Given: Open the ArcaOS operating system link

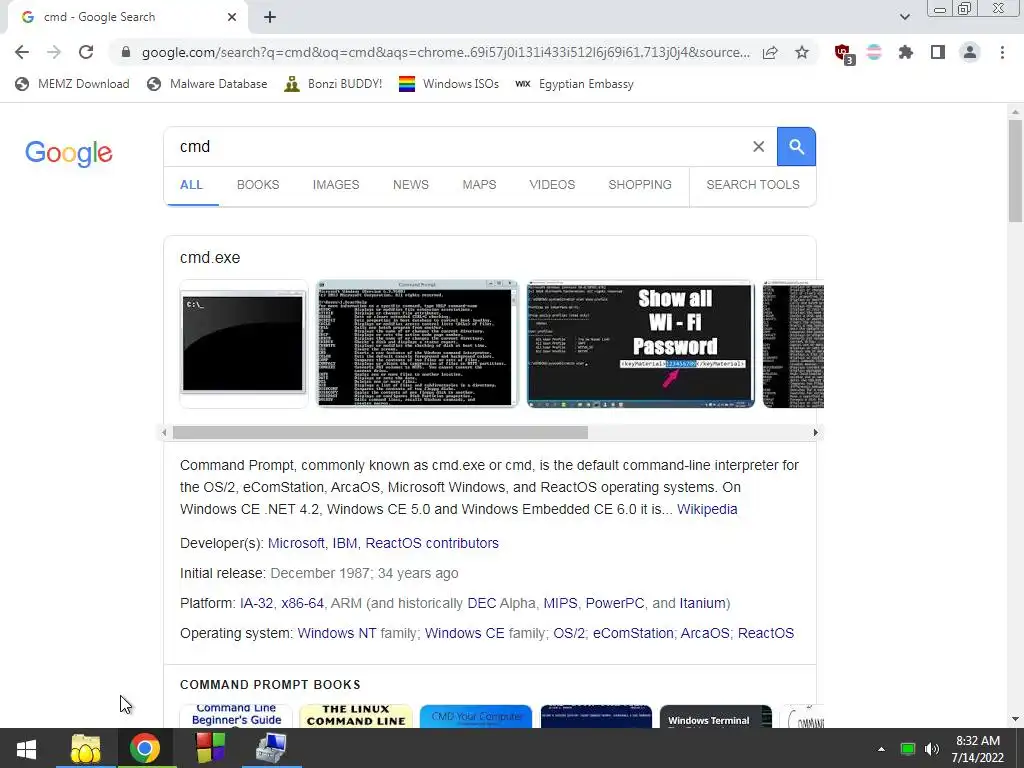Looking at the screenshot, I should [x=705, y=633].
